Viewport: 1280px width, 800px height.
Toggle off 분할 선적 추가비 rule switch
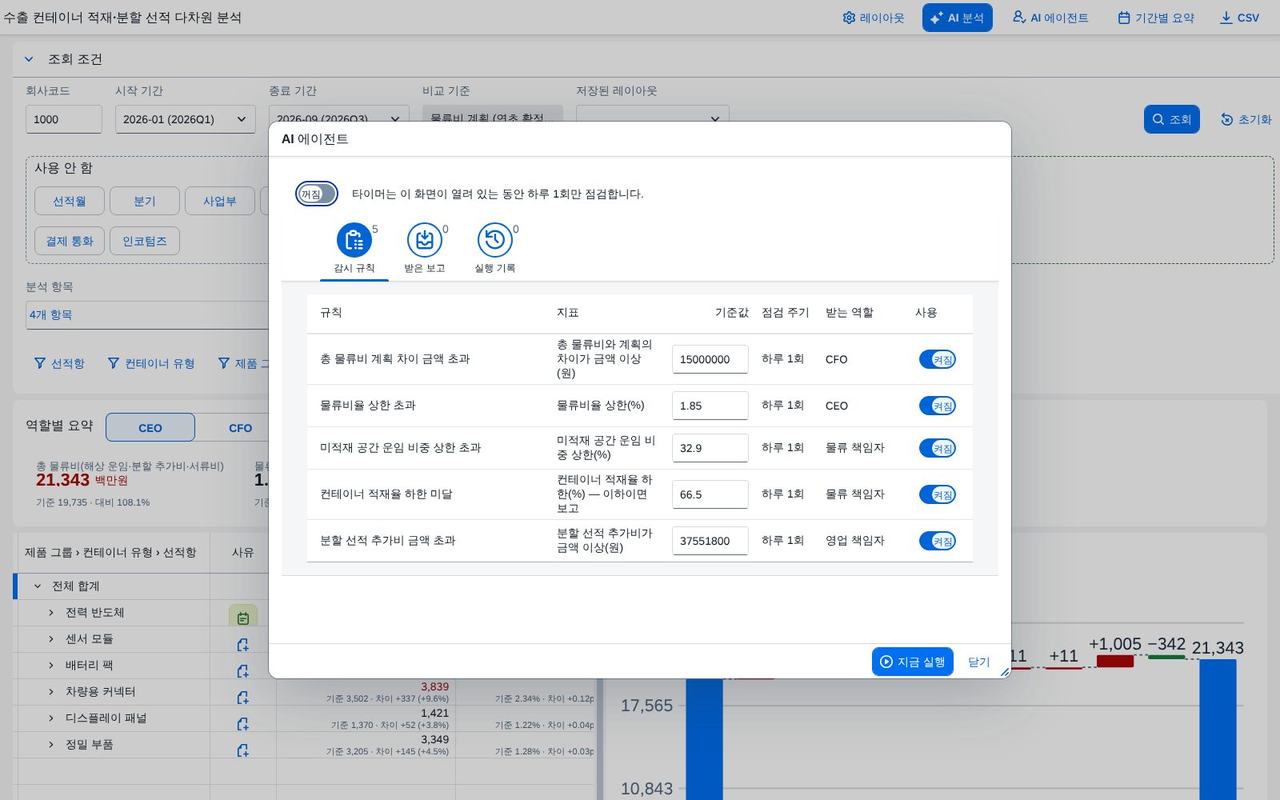pos(937,540)
